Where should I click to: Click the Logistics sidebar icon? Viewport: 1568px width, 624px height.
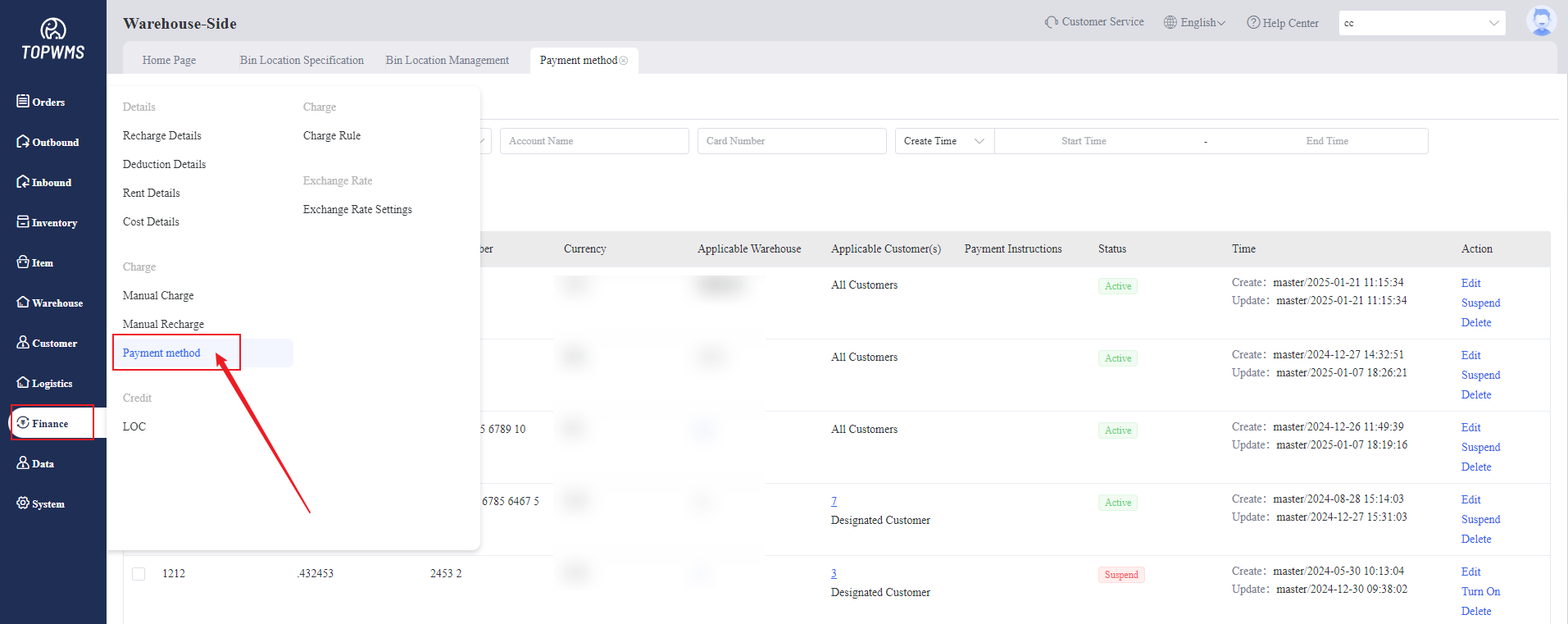click(23, 382)
